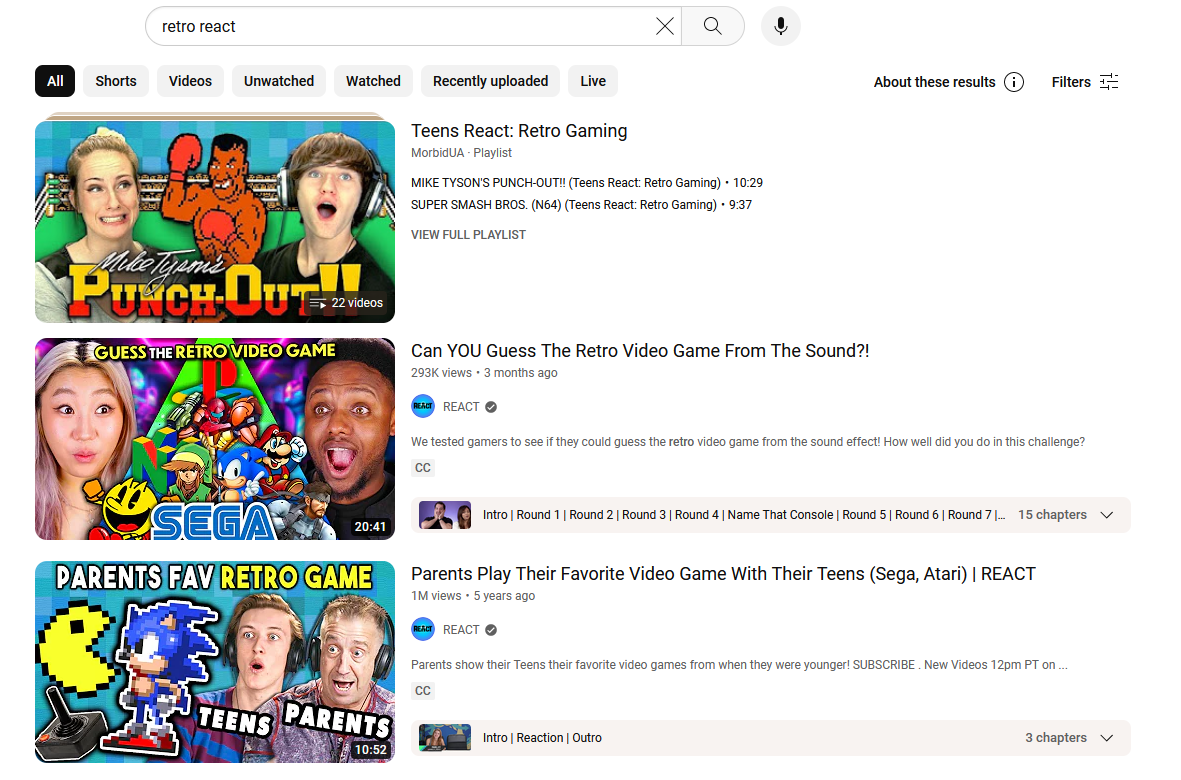The width and height of the screenshot is (1181, 780).
Task: Select the Shorts chip
Action: 116,81
